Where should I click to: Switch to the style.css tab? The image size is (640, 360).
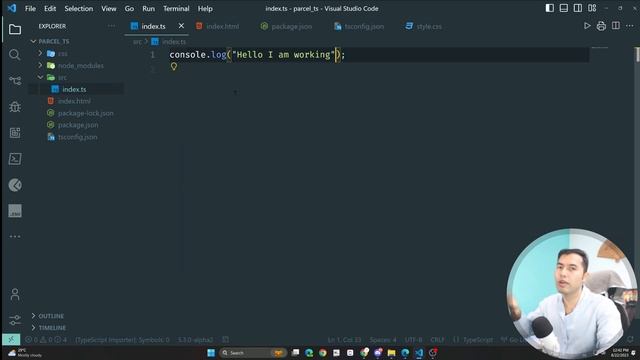click(x=424, y=26)
